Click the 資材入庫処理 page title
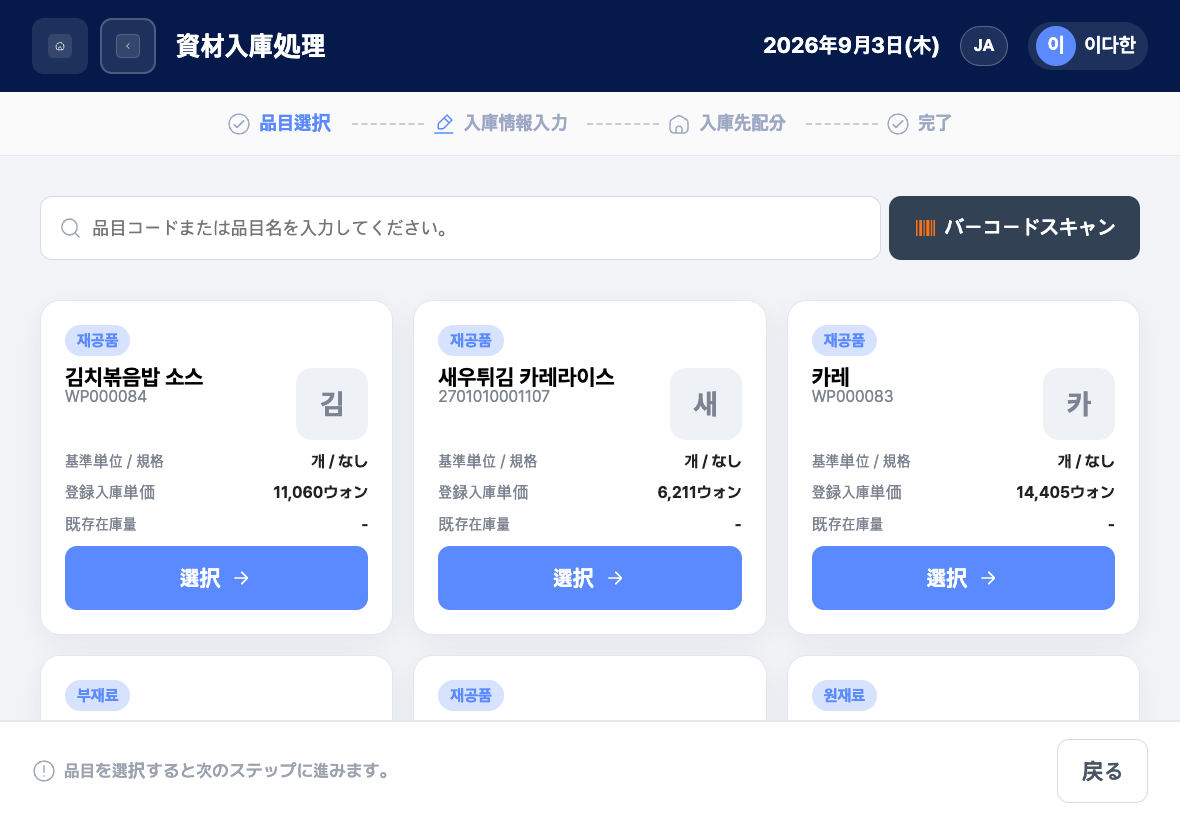The image size is (1180, 820). coord(251,46)
